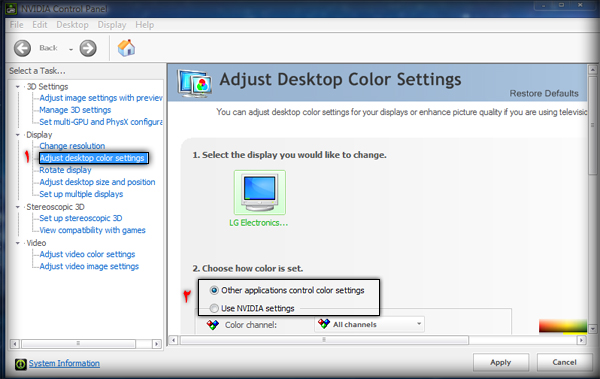The width and height of the screenshot is (600, 379).
Task: Open System Information link
Action: point(64,363)
